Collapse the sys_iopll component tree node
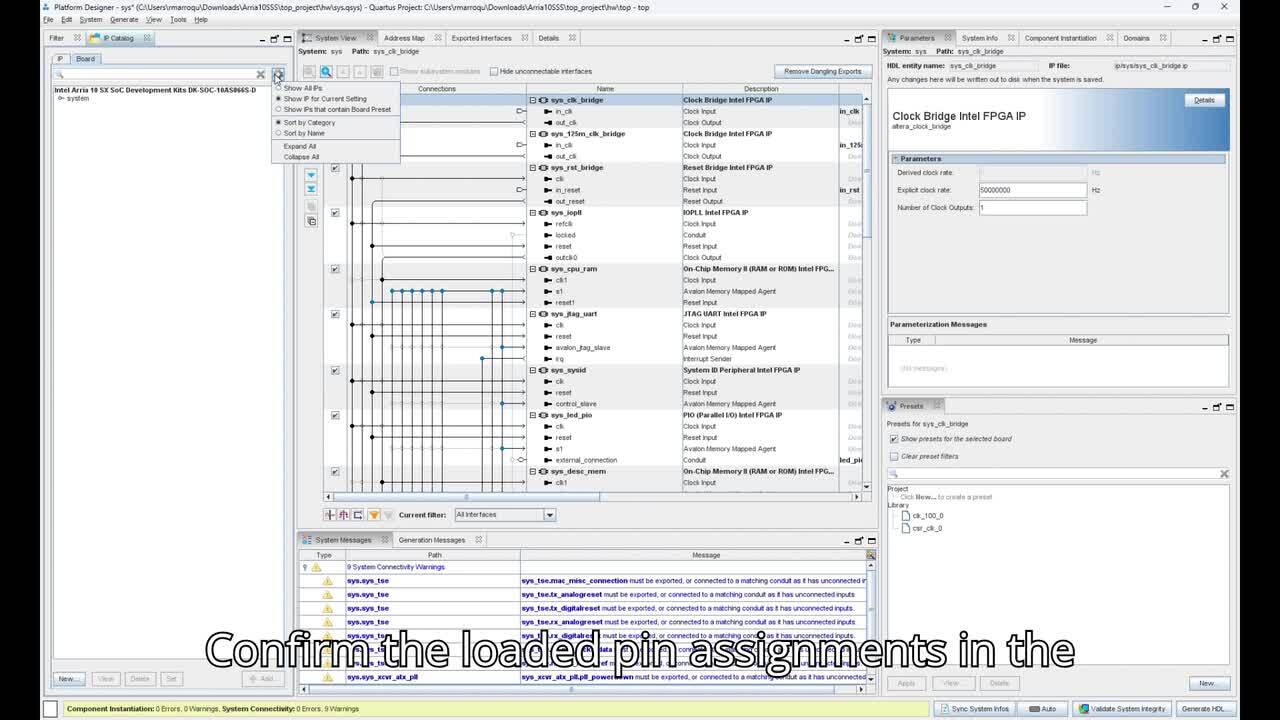 [533, 213]
